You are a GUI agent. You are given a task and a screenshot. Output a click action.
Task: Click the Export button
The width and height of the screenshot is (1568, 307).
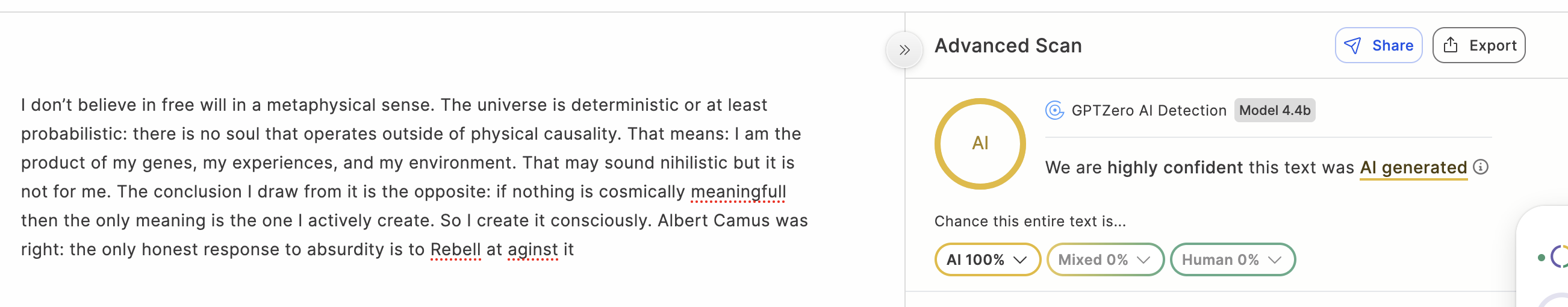(1478, 46)
